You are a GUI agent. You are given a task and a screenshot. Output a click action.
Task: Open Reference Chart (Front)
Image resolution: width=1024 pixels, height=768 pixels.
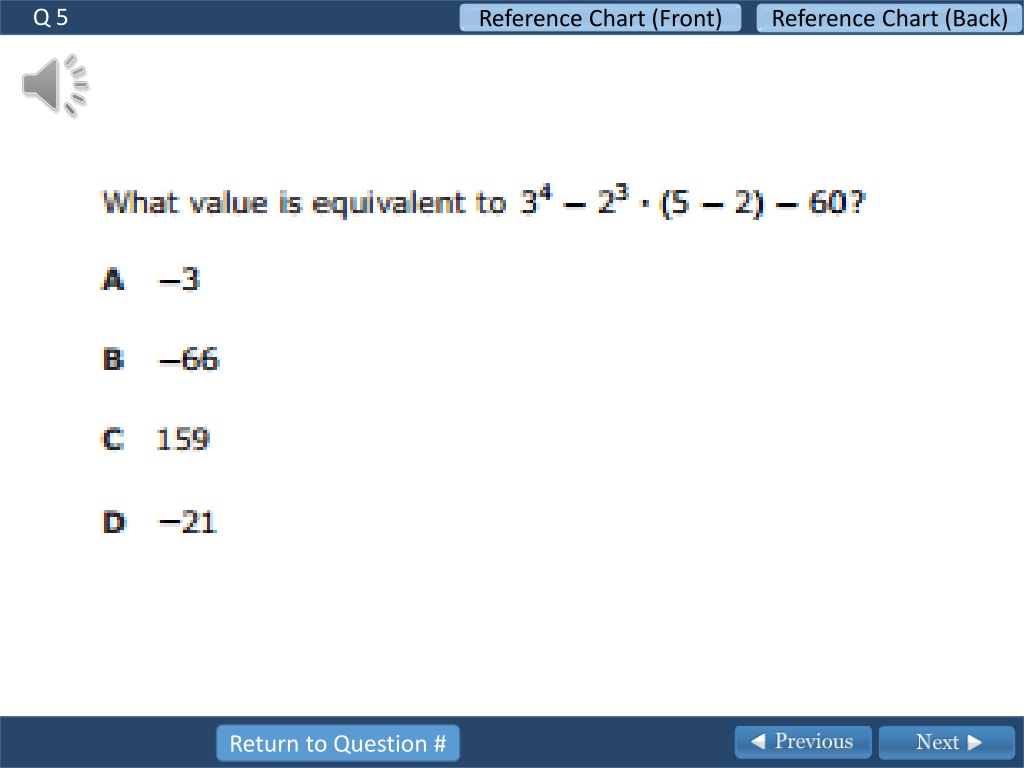[600, 18]
